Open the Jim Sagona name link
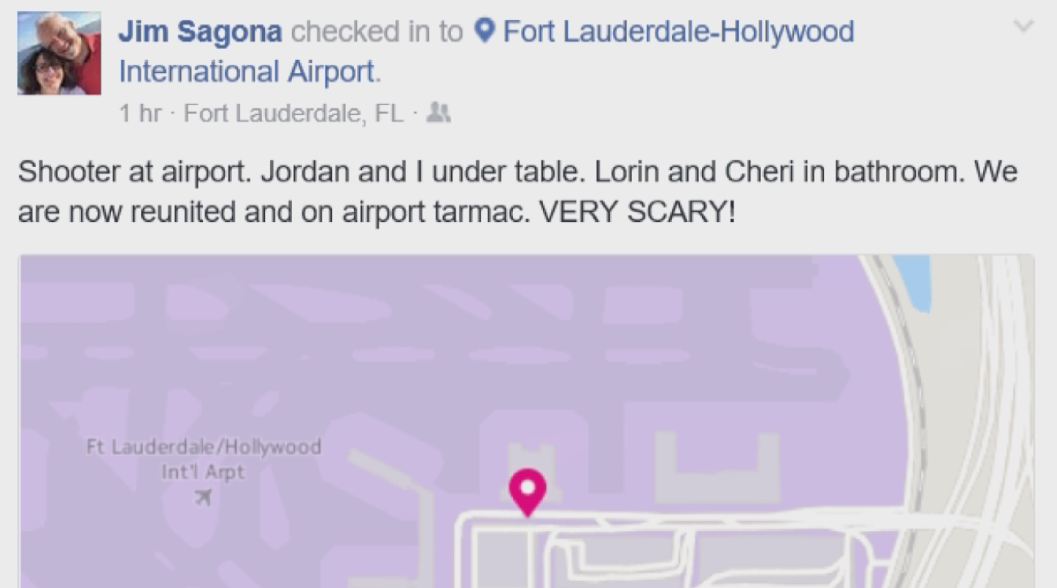 pyautogui.click(x=200, y=32)
